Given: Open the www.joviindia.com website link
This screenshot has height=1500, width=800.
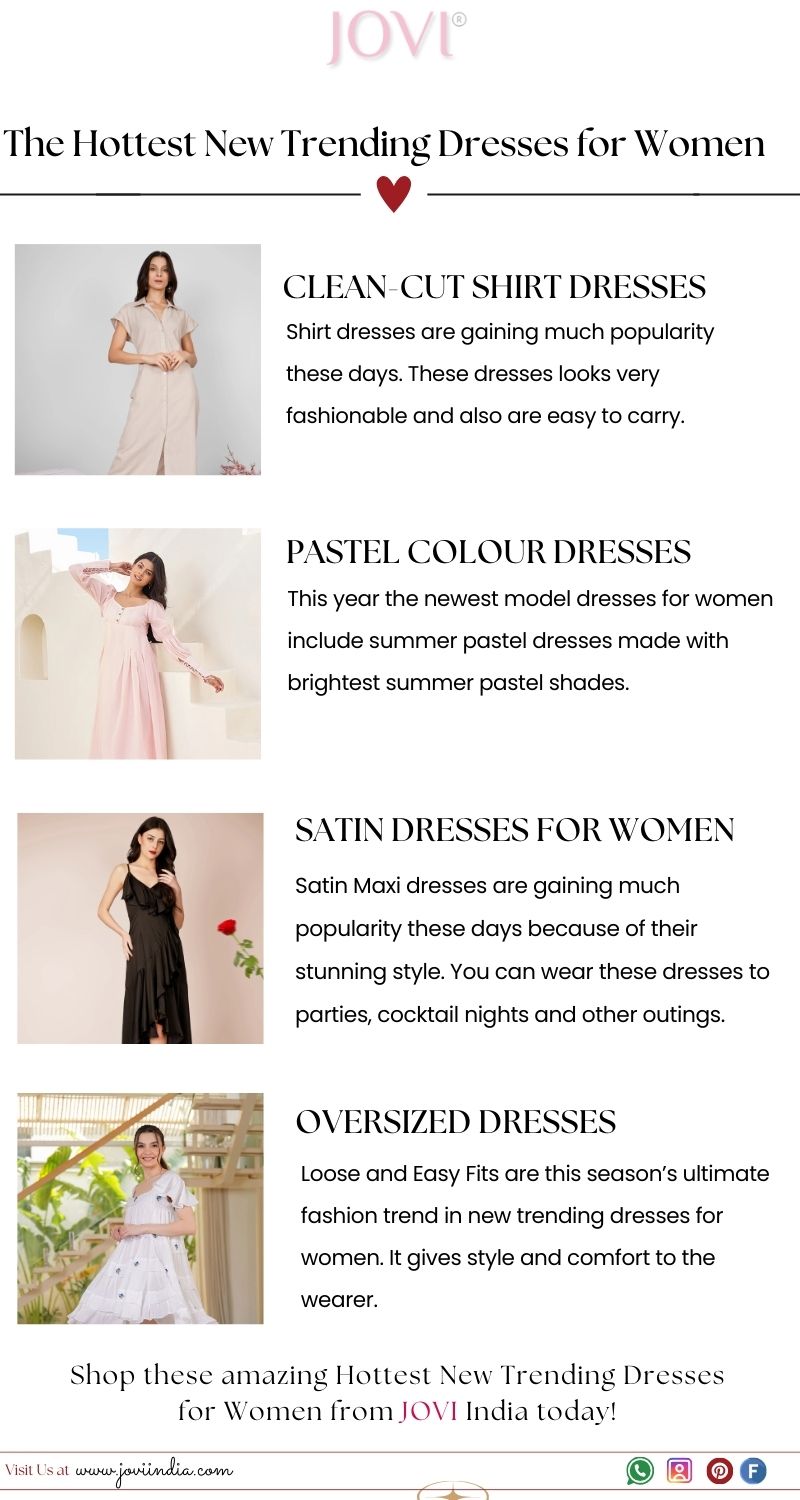Looking at the screenshot, I should pyautogui.click(x=154, y=1471).
